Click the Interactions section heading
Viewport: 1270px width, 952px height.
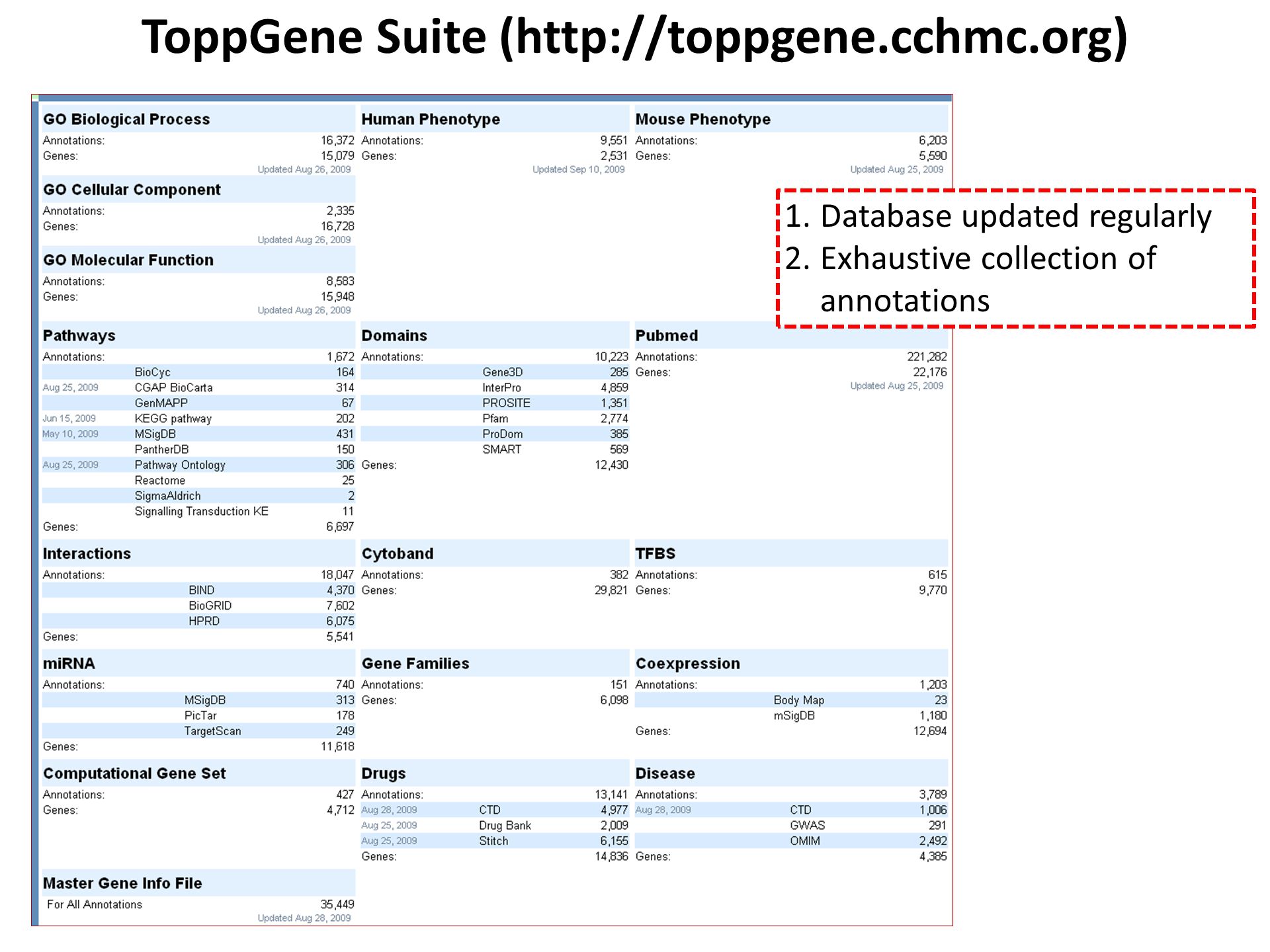point(87,553)
